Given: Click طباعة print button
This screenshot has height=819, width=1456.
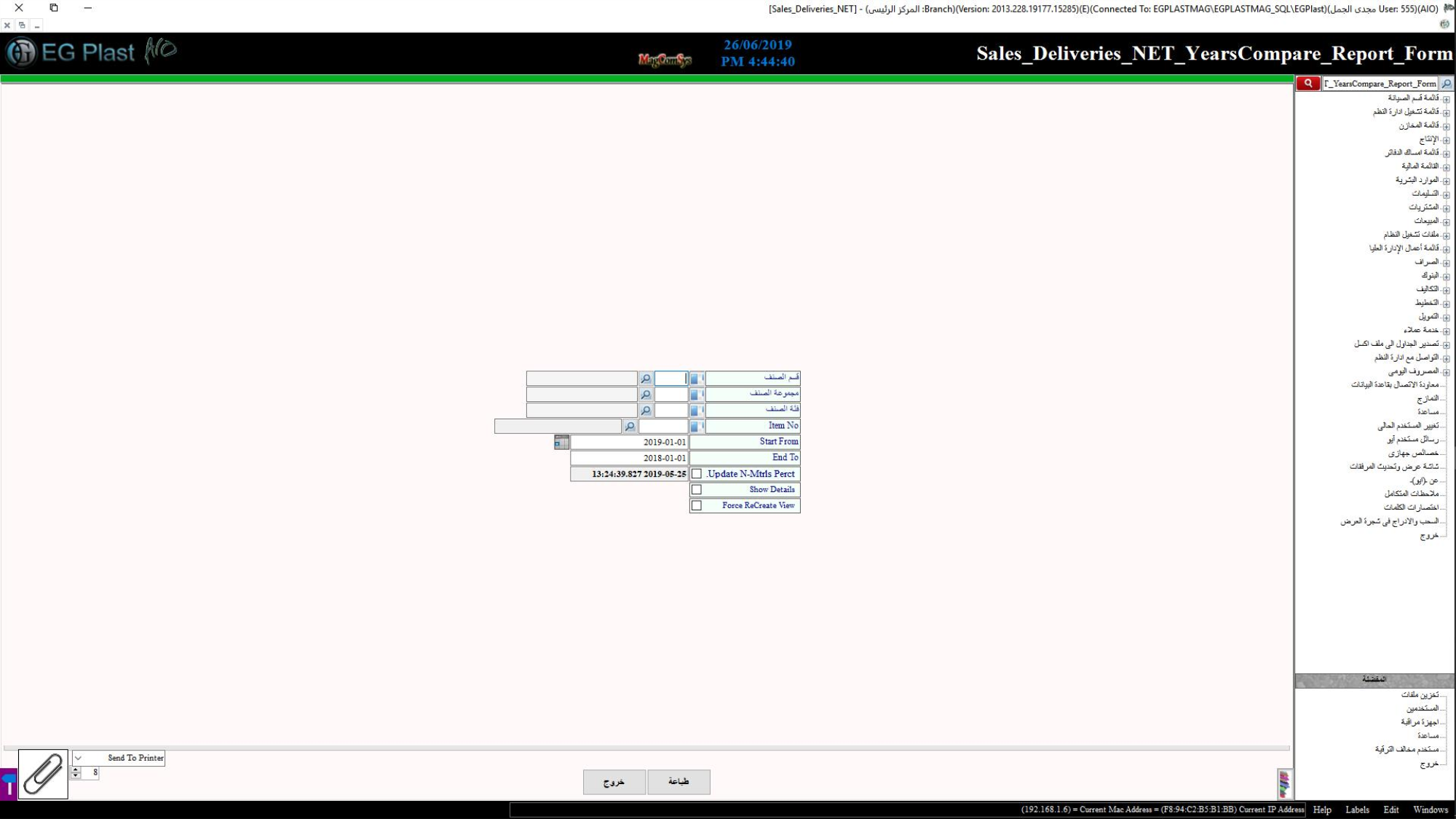Looking at the screenshot, I should pos(678,782).
